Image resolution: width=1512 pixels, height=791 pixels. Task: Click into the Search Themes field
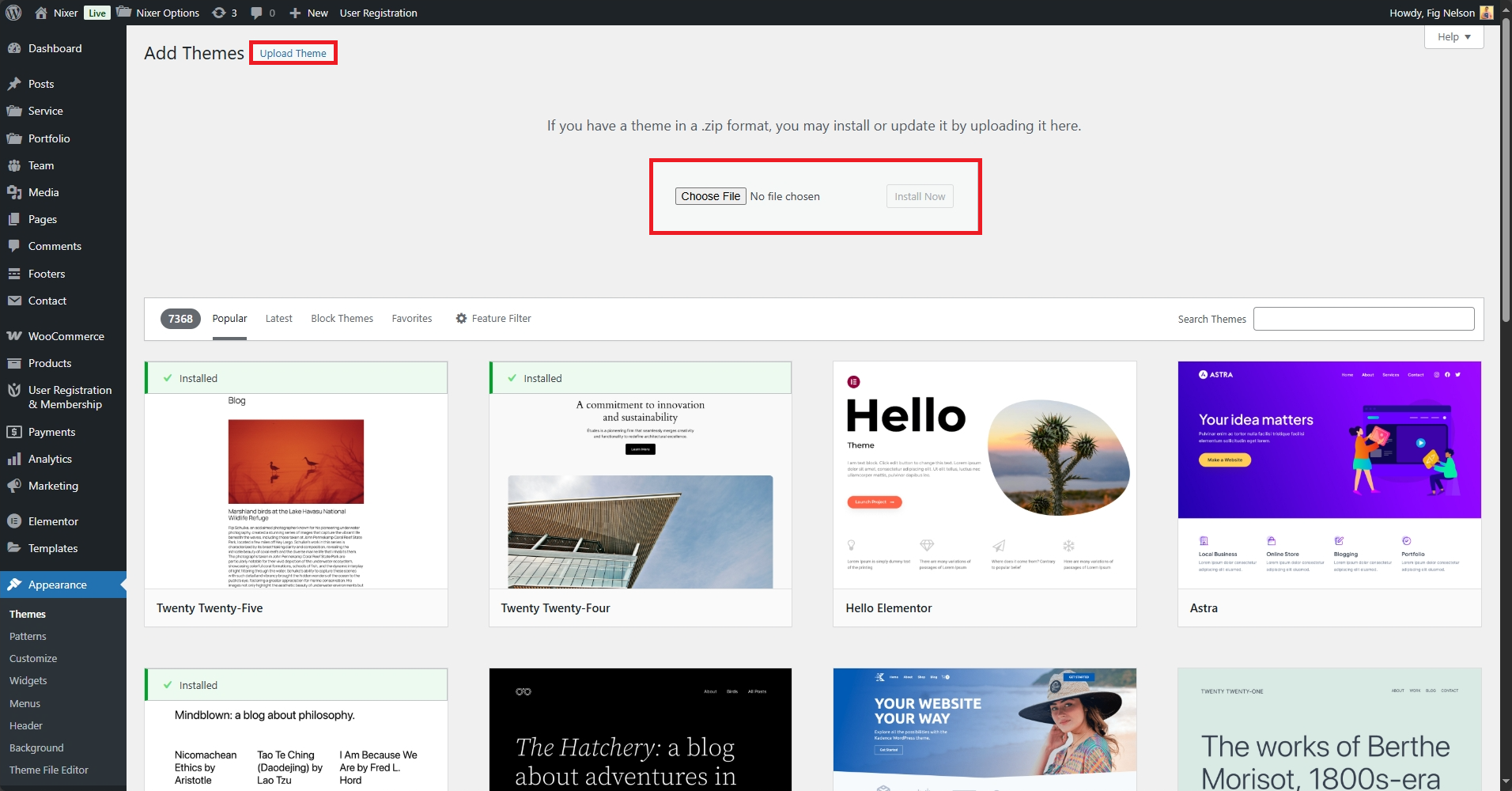point(1363,319)
